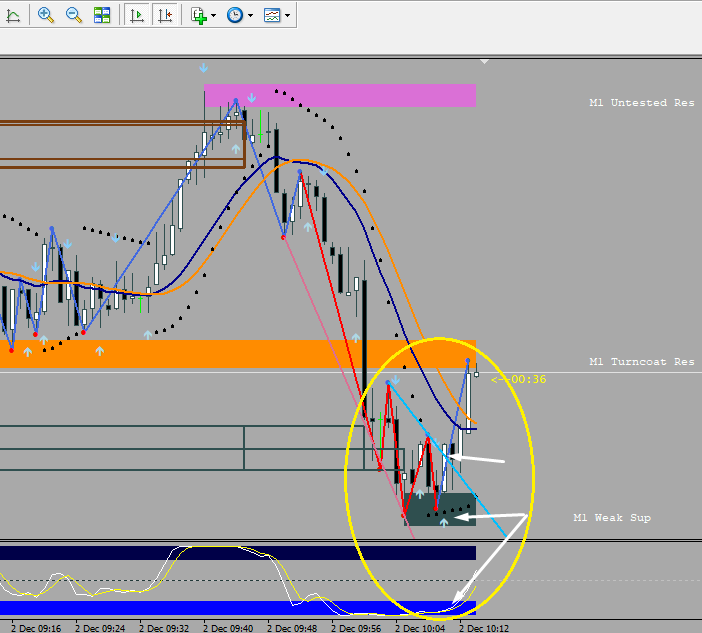This screenshot has height=633, width=702.
Task: Expand the Templates dropdown arrow
Action: pos(287,16)
